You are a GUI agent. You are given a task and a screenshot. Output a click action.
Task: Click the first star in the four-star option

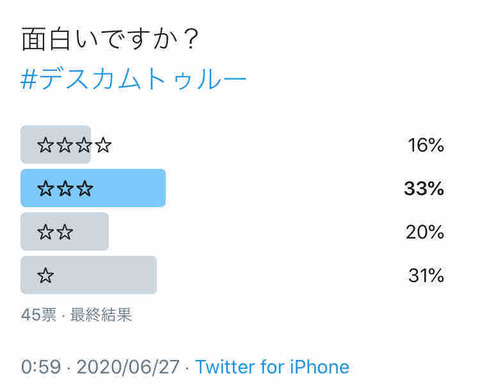click(x=46, y=145)
